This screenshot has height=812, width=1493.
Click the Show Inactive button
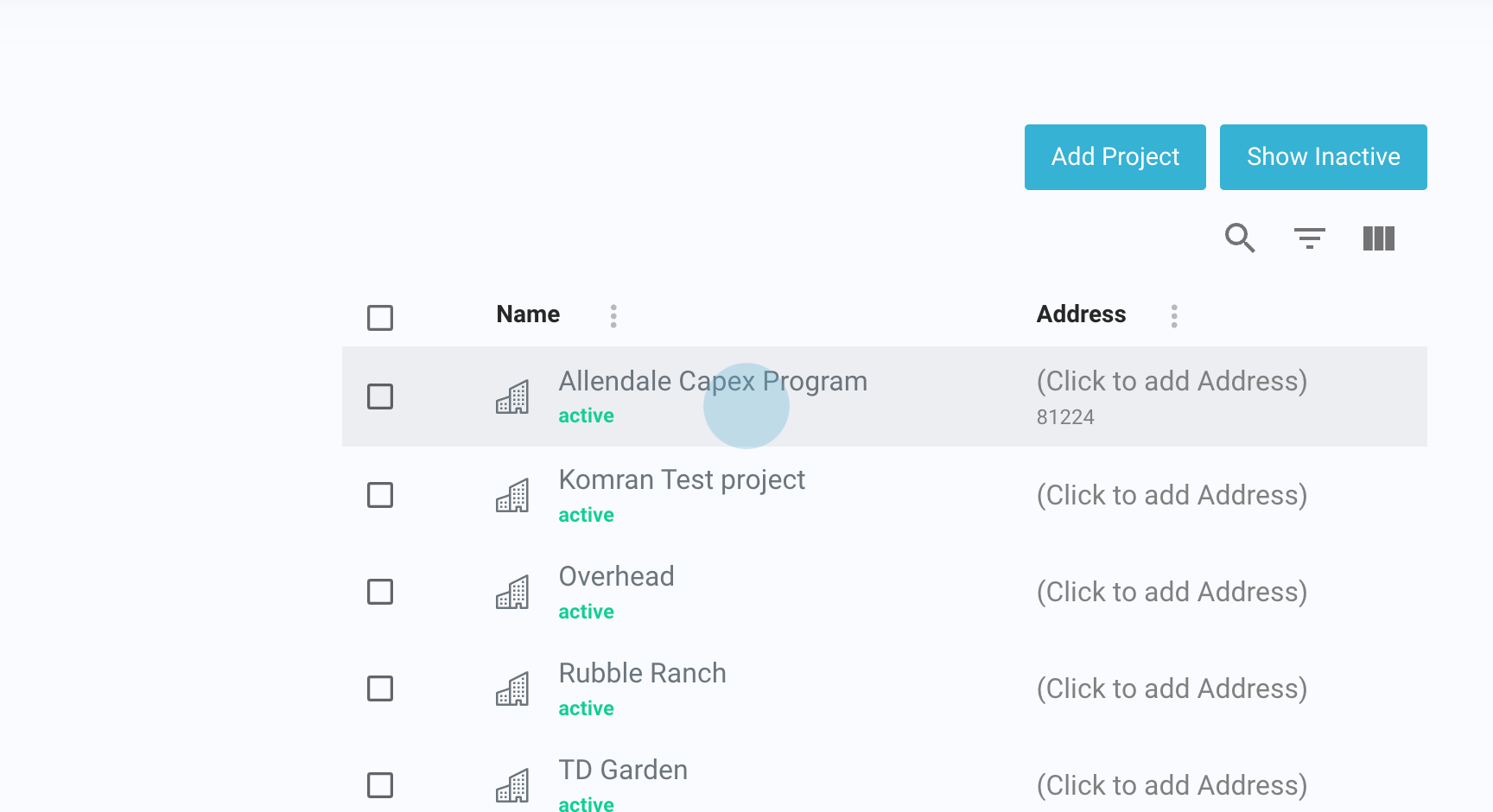pyautogui.click(x=1323, y=157)
